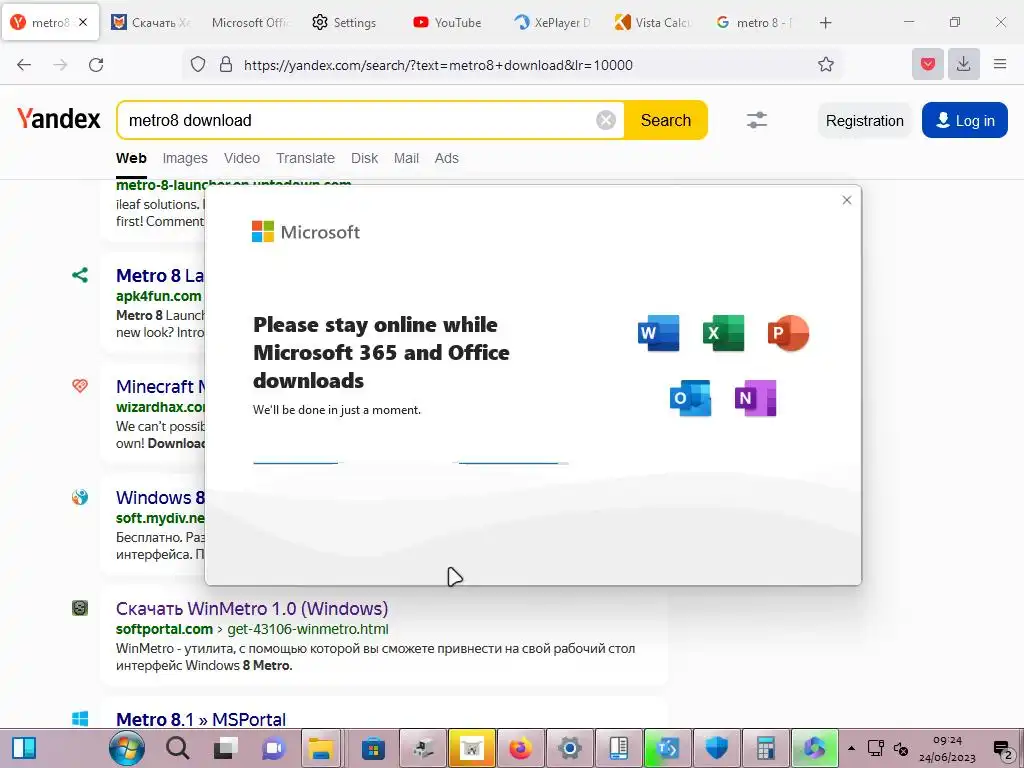Click the Search button on Yandex
The width and height of the screenshot is (1024, 768).
[x=665, y=120]
